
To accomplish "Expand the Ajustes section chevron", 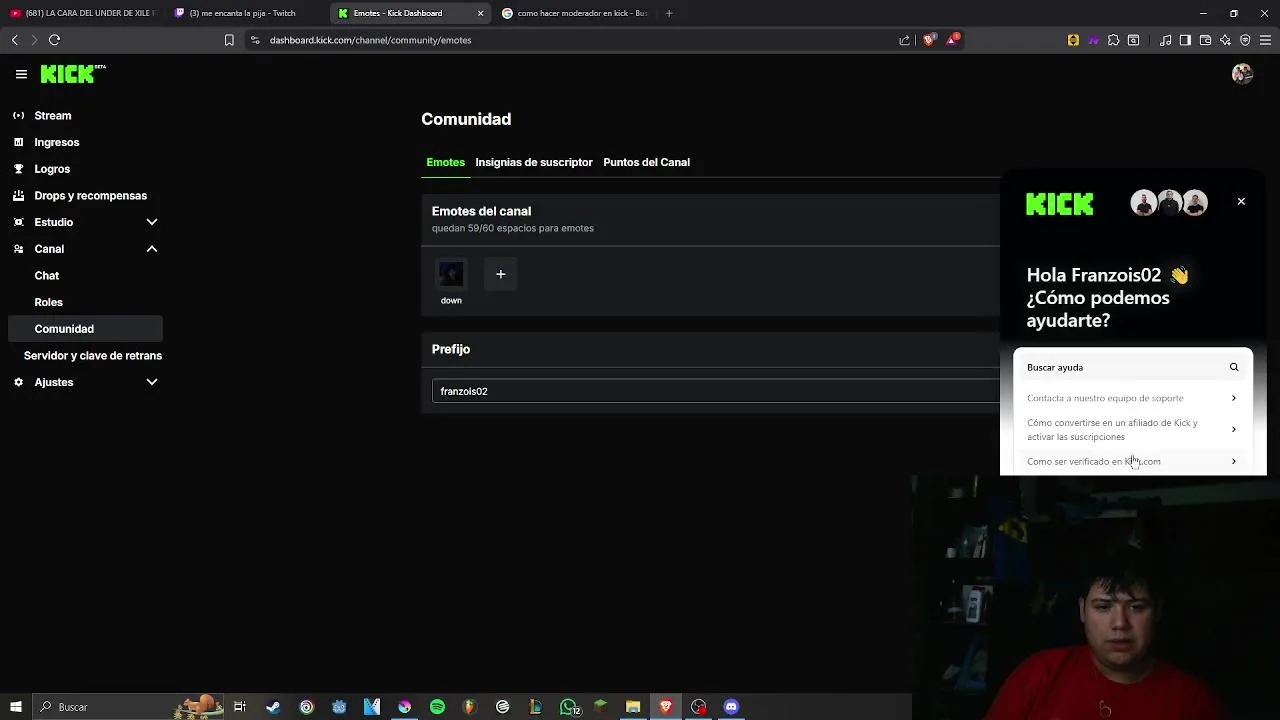I will pos(152,382).
